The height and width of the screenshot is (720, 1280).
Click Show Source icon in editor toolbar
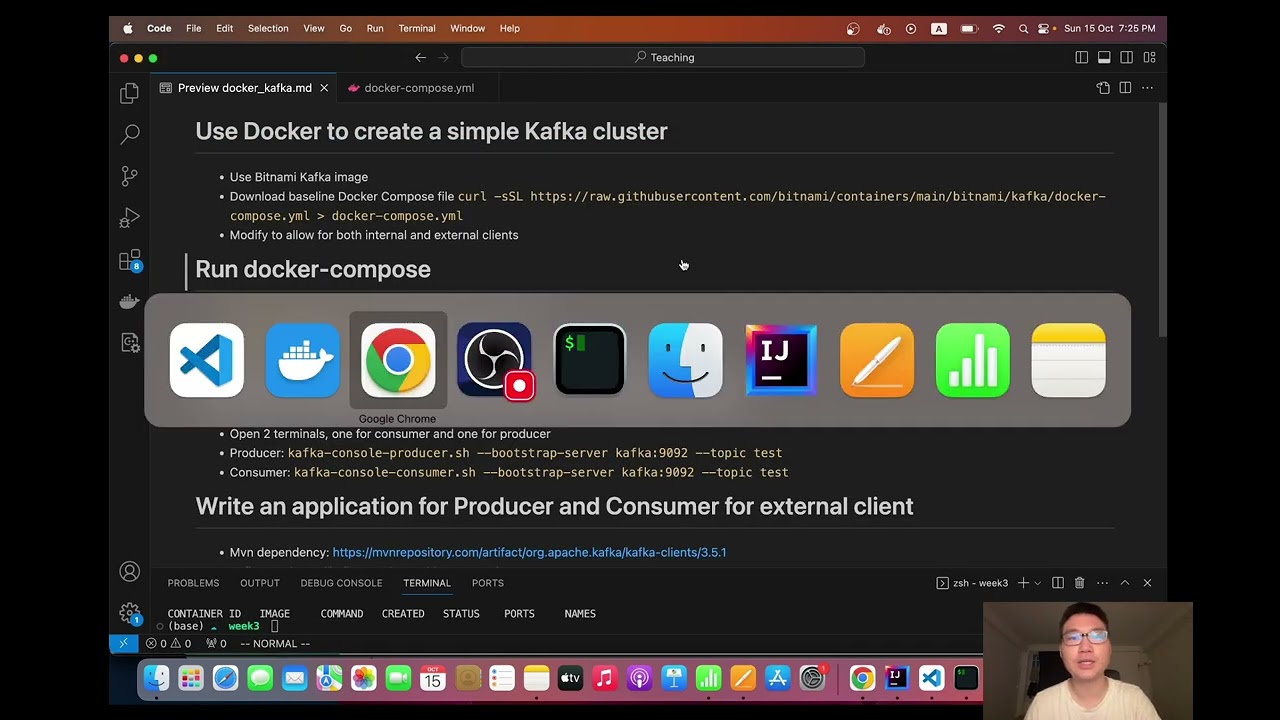1103,88
